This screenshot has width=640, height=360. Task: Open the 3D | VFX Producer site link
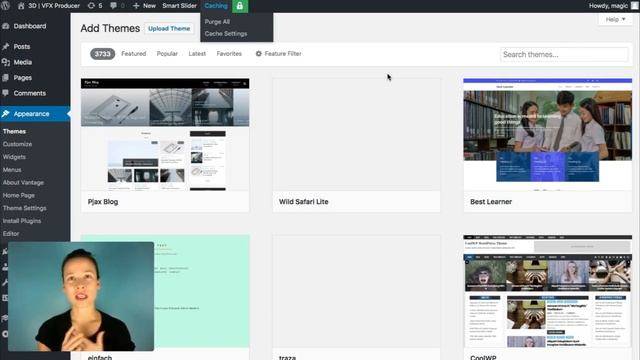(49, 6)
